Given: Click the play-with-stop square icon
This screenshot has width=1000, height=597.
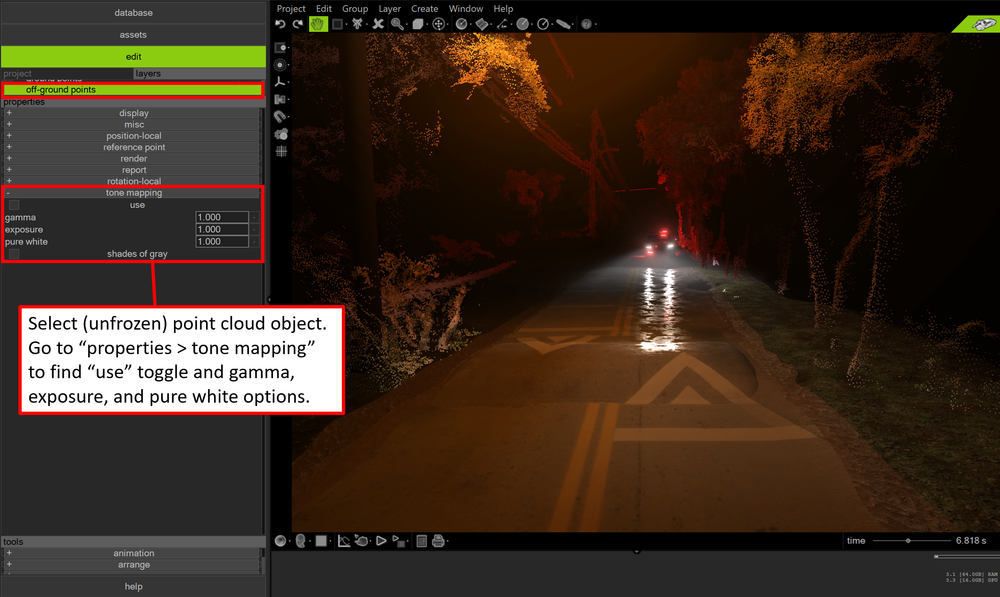Looking at the screenshot, I should click(x=399, y=541).
